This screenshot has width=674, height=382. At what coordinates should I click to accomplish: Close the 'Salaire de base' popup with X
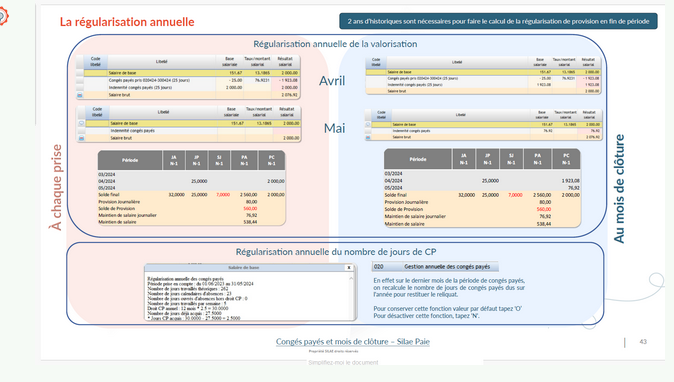349,267
